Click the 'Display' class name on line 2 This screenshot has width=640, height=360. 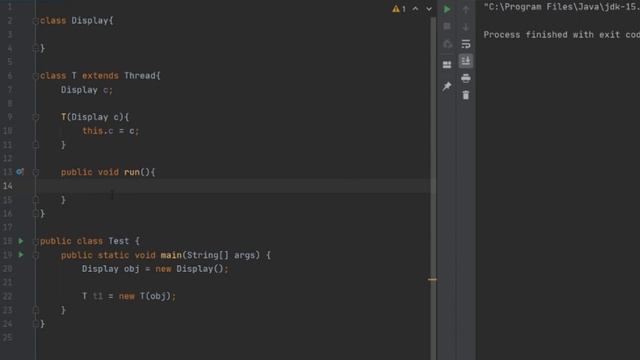coord(90,20)
